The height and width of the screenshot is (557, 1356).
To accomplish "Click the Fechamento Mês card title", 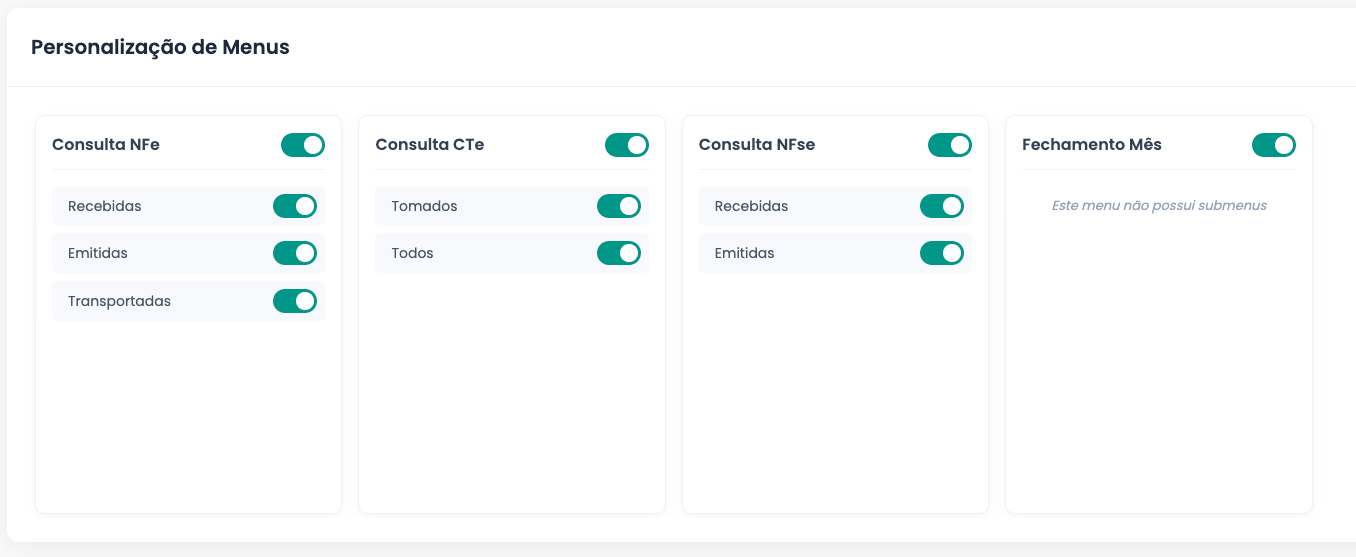I will [x=1092, y=145].
